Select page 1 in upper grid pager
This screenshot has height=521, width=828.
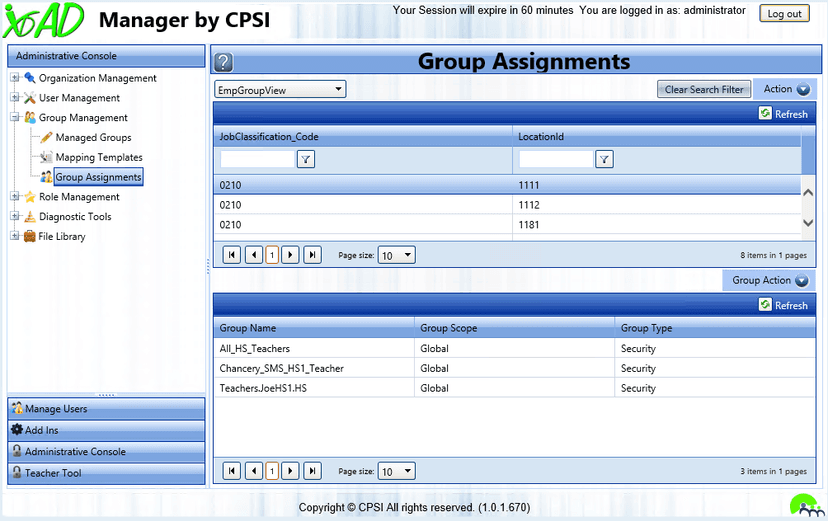272,255
